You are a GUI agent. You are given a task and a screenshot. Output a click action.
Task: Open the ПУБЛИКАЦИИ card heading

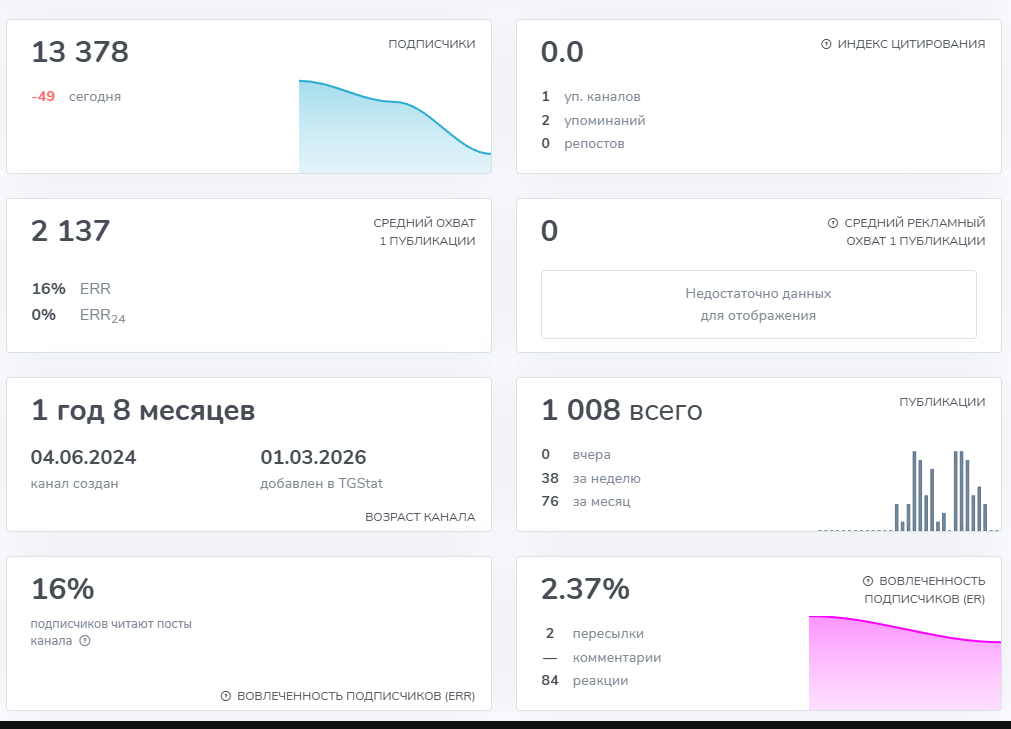tap(942, 402)
